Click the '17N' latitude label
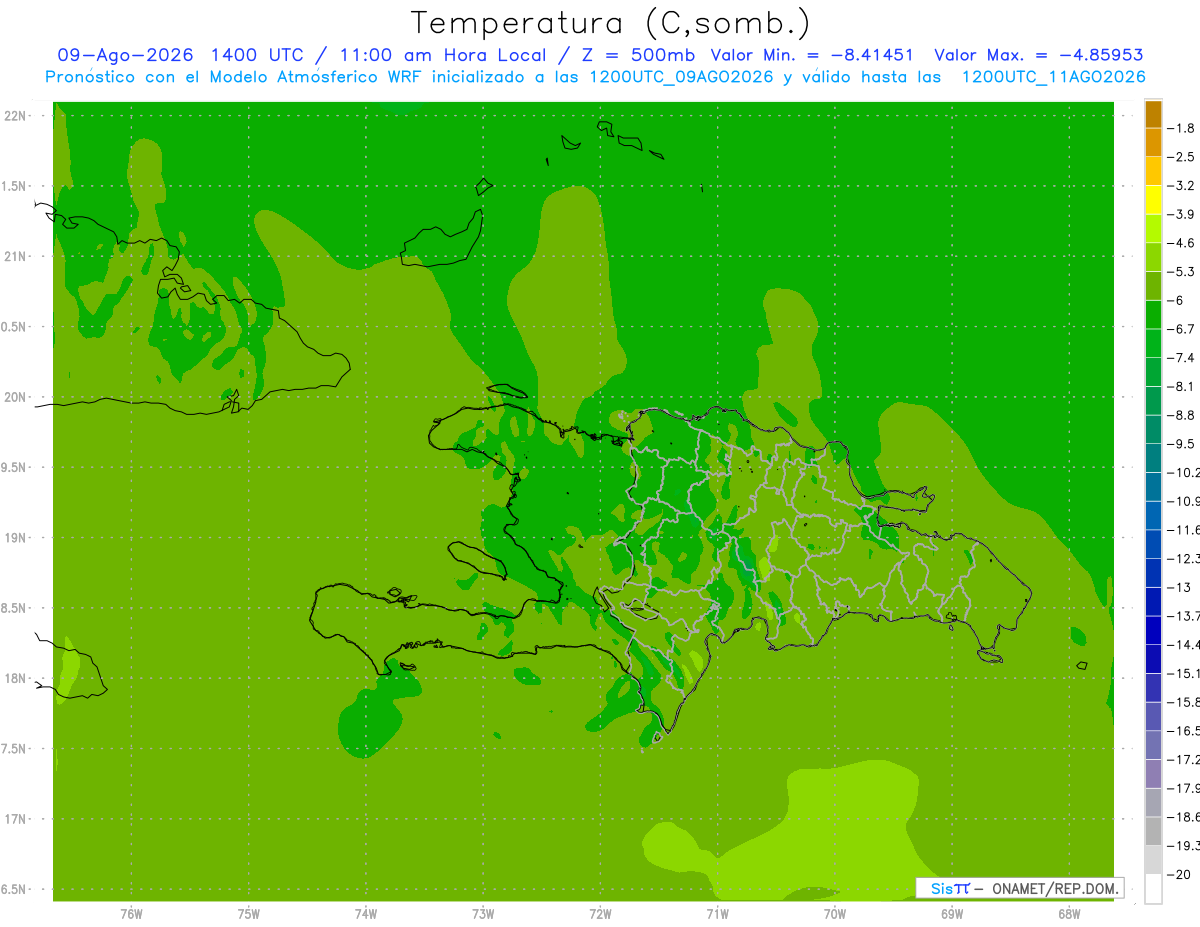Screen dimensions: 1200x927 pos(16,819)
